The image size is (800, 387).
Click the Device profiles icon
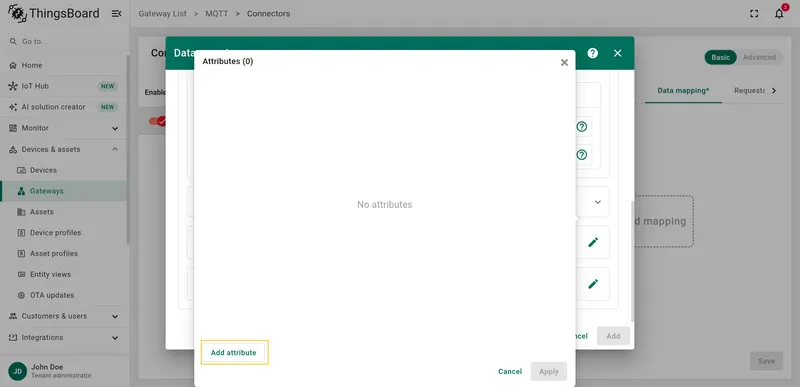pos(21,233)
